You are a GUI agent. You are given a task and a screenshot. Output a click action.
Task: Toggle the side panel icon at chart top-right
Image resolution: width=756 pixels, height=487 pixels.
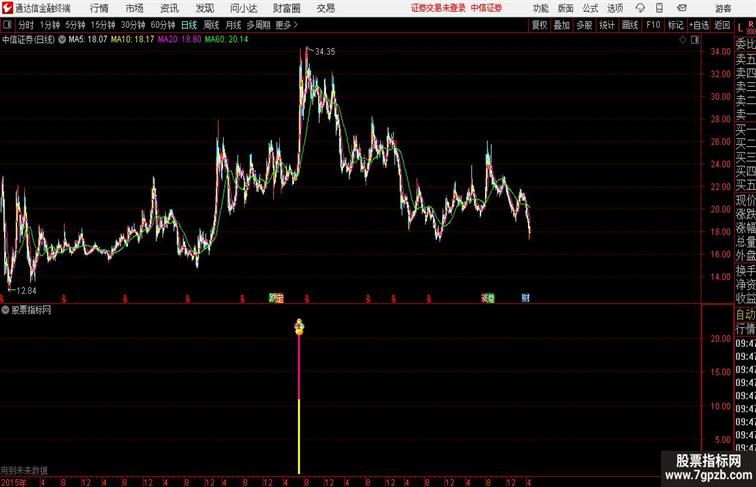pyautogui.click(x=695, y=40)
